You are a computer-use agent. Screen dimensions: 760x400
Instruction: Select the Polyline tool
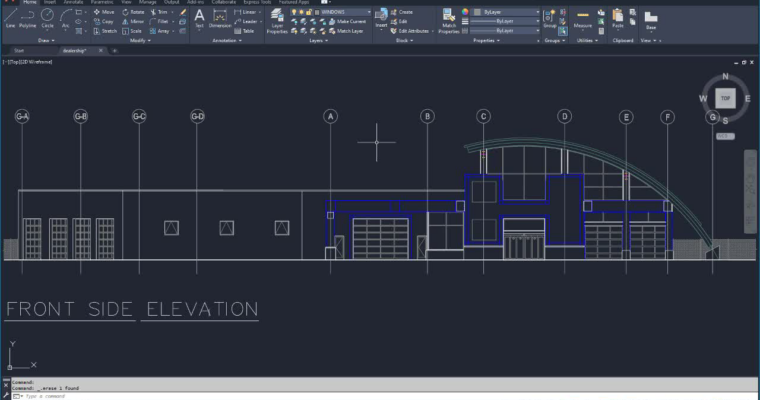click(28, 17)
